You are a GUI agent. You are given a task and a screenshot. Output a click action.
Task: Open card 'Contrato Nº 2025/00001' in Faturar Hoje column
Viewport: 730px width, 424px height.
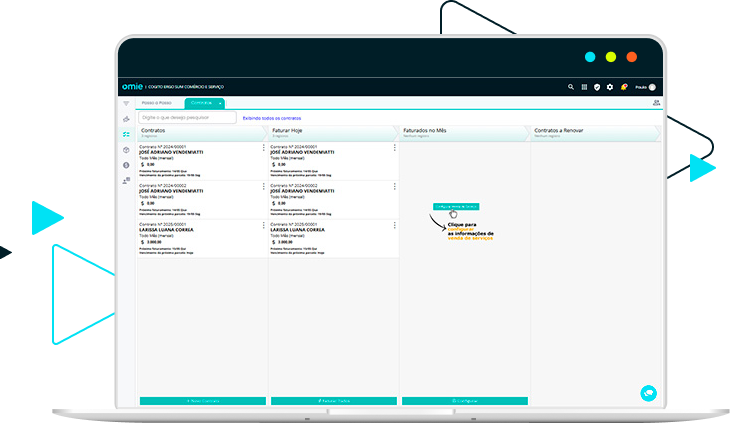coord(333,239)
